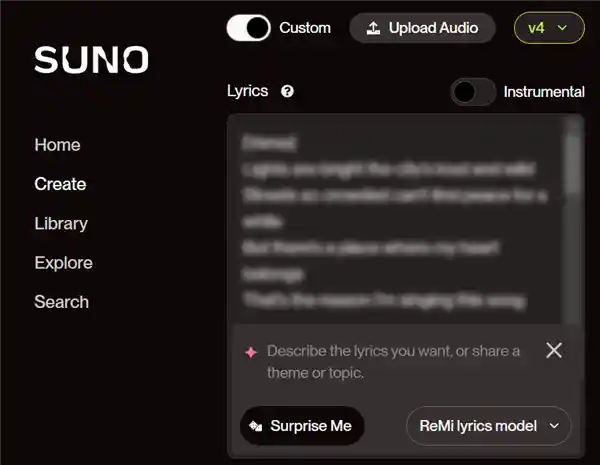
Task: Go to Home in the sidebar
Action: (57, 145)
